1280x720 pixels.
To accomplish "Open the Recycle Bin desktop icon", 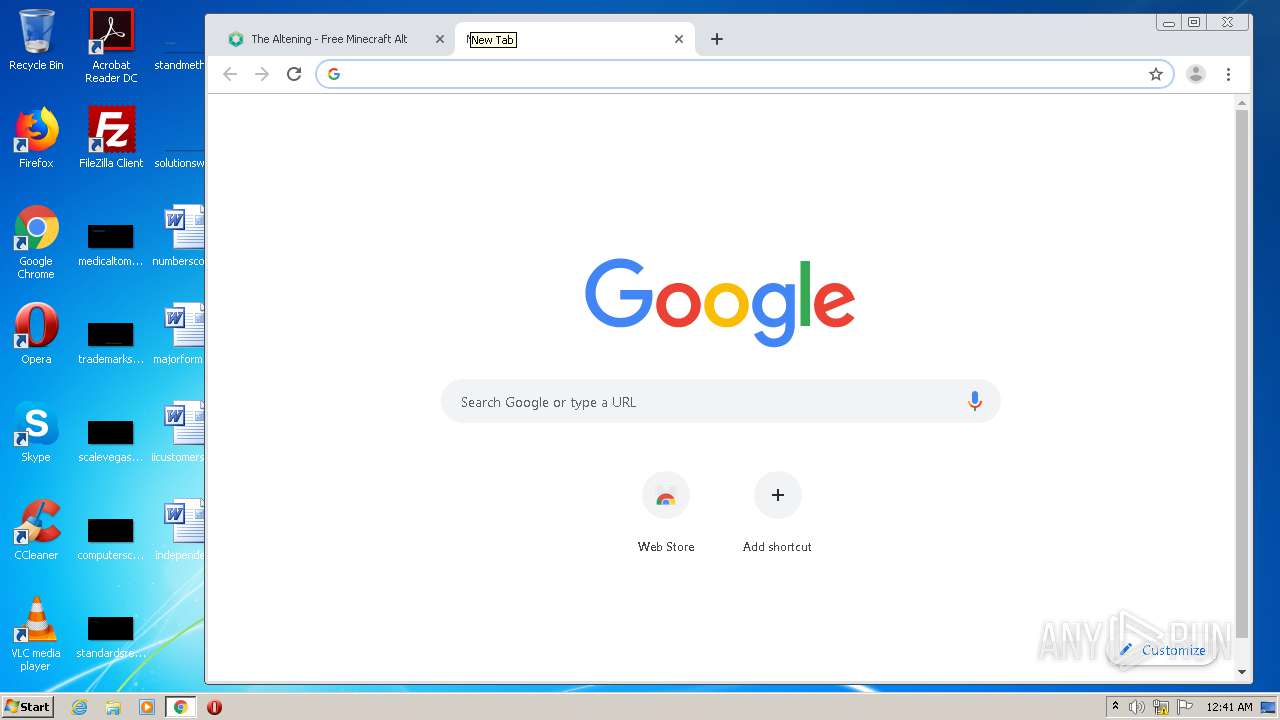I will [36, 40].
